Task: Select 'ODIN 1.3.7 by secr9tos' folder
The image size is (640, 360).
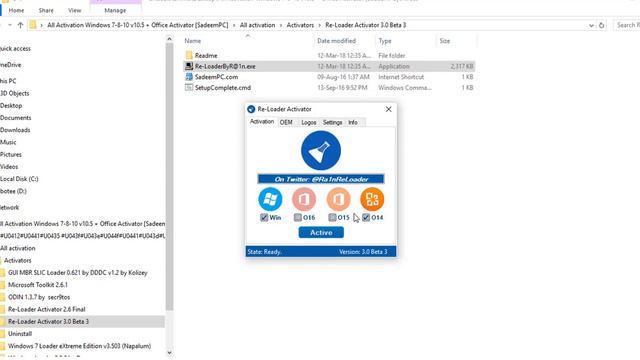Action: (39, 297)
